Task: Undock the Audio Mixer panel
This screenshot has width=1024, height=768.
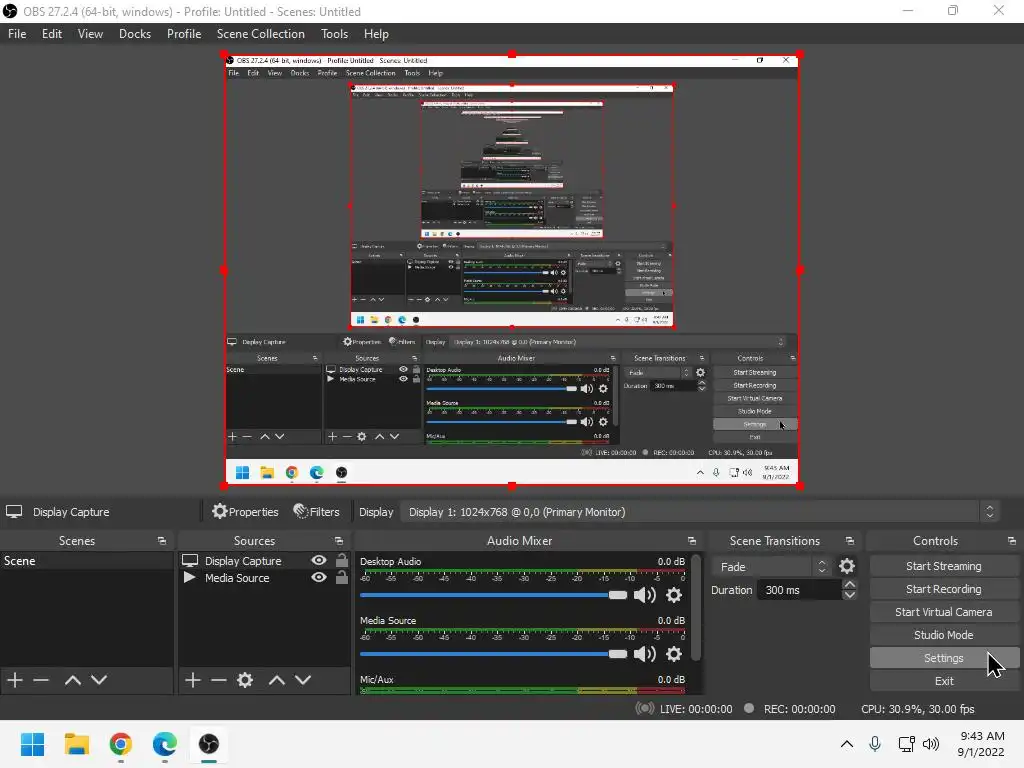Action: (692, 541)
